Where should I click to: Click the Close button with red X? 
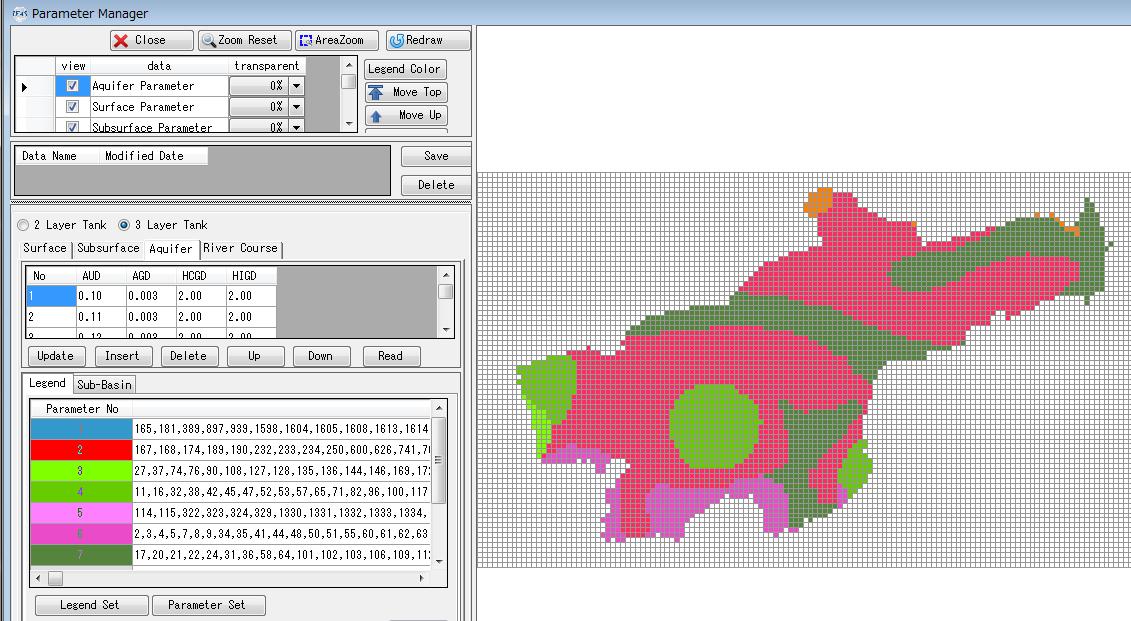point(152,40)
